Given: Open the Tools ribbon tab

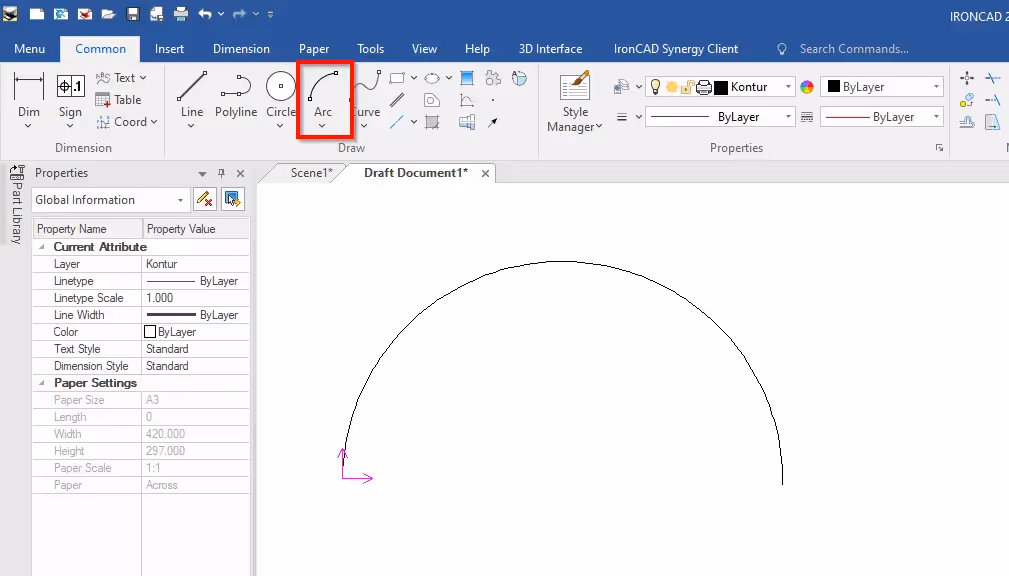Looking at the screenshot, I should 371,49.
